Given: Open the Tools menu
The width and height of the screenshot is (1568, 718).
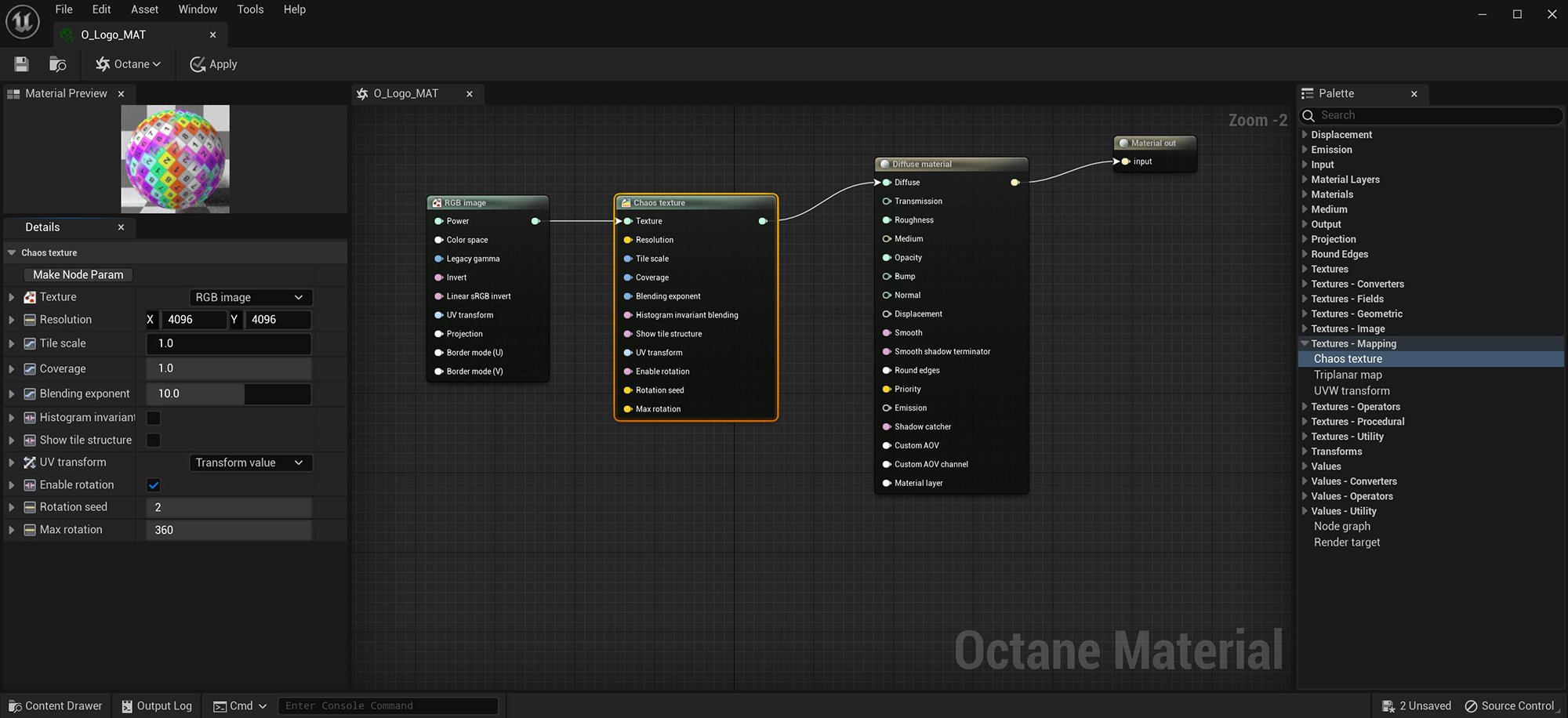Looking at the screenshot, I should click(x=250, y=9).
